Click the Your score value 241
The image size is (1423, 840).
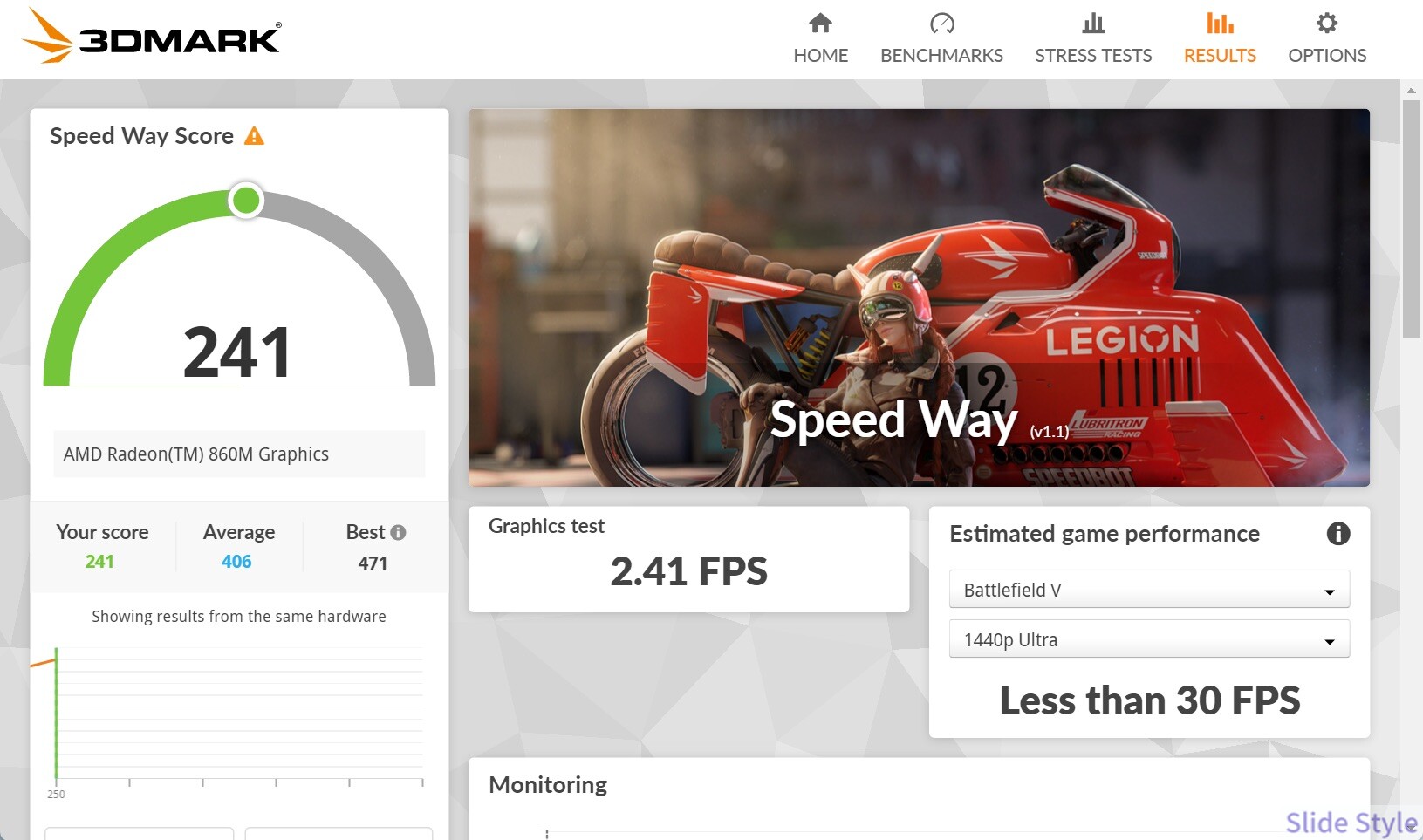click(99, 562)
